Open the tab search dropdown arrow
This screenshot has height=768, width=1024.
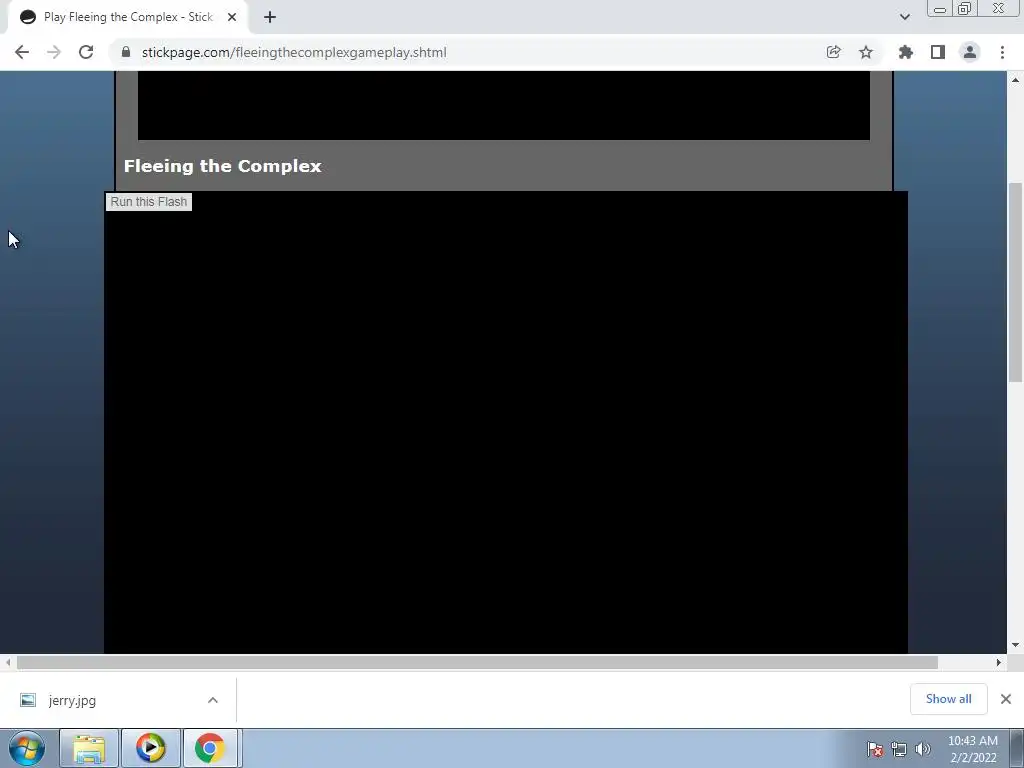pos(904,17)
